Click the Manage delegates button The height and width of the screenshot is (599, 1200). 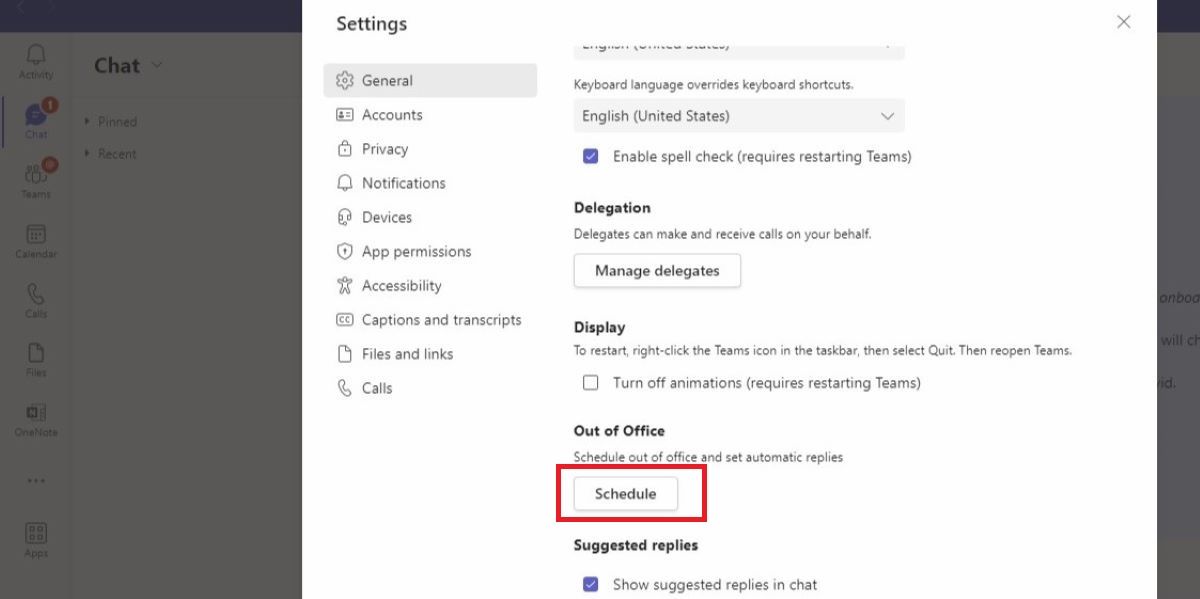tap(657, 270)
